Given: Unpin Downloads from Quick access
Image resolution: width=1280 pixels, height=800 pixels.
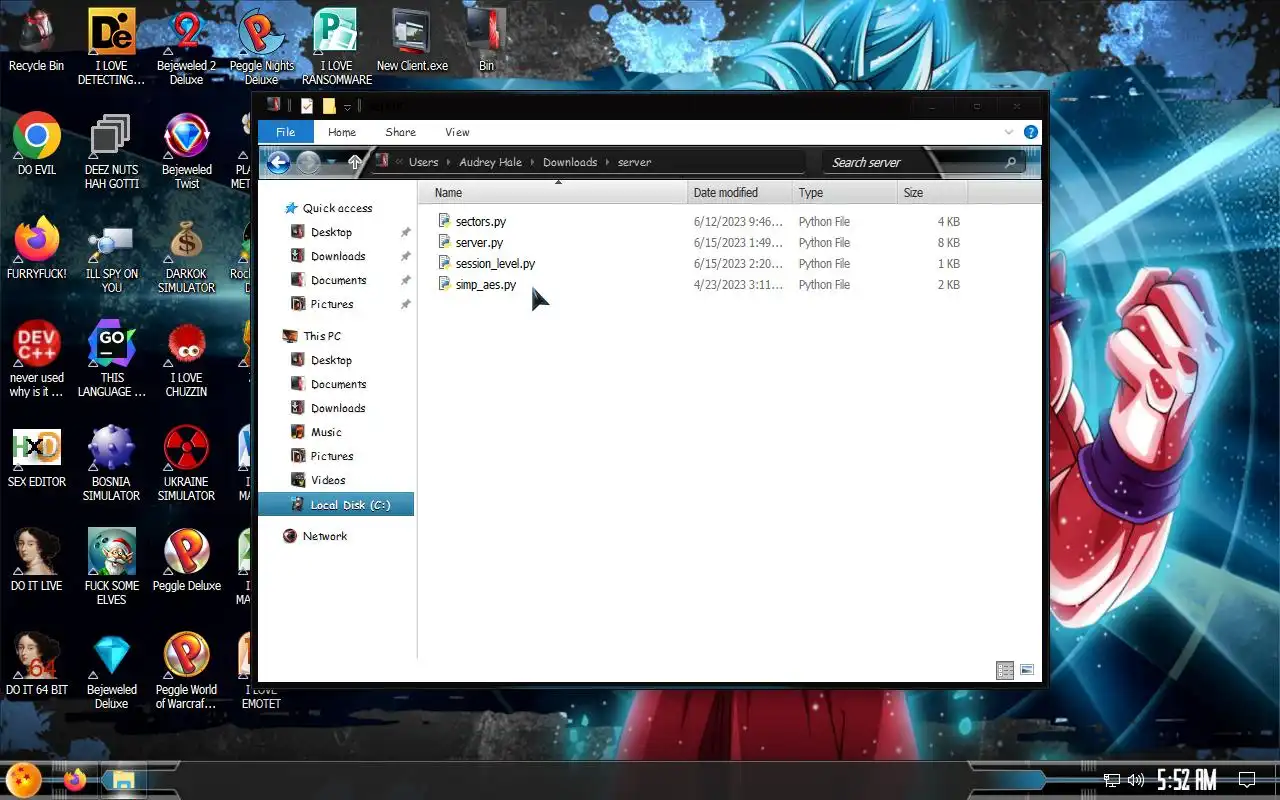Looking at the screenshot, I should (405, 256).
